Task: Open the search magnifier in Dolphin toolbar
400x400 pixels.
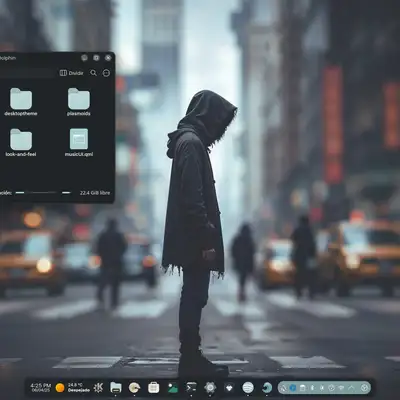Action: (93, 73)
